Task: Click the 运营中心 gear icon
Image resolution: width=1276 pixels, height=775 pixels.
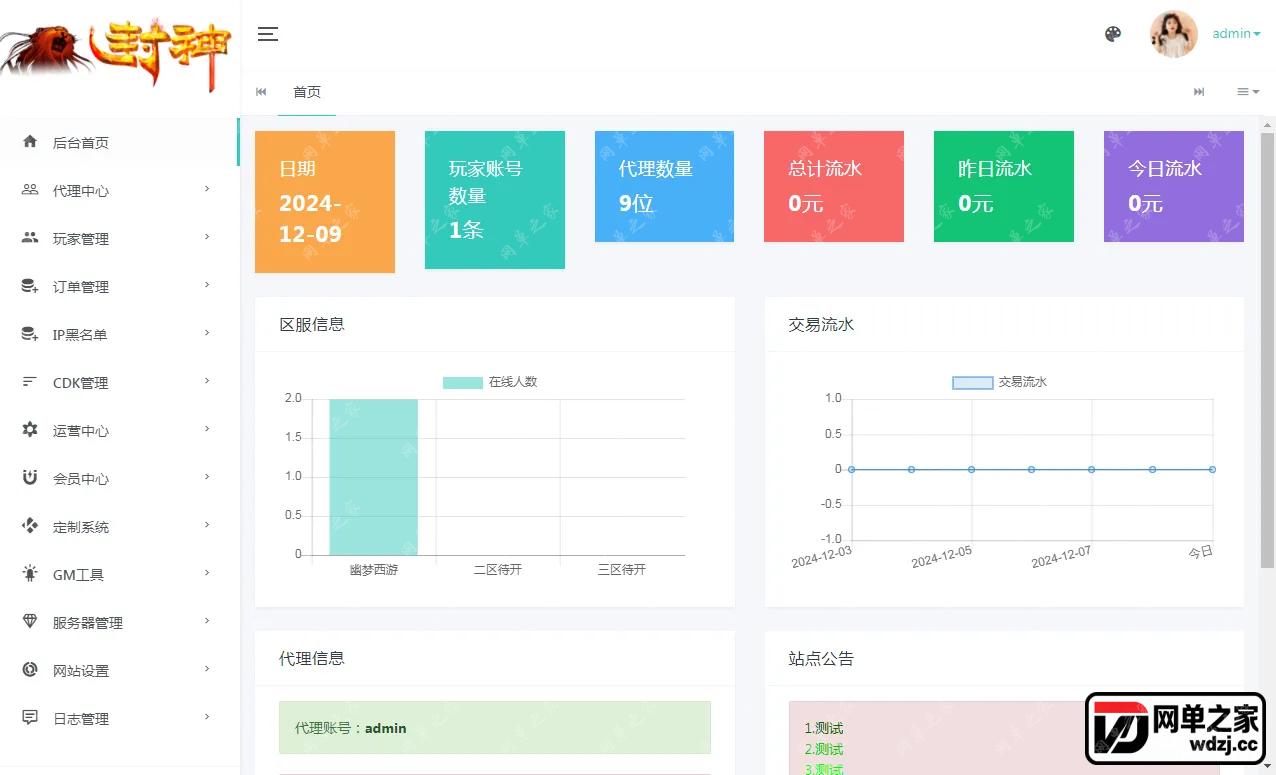Action: pos(30,430)
